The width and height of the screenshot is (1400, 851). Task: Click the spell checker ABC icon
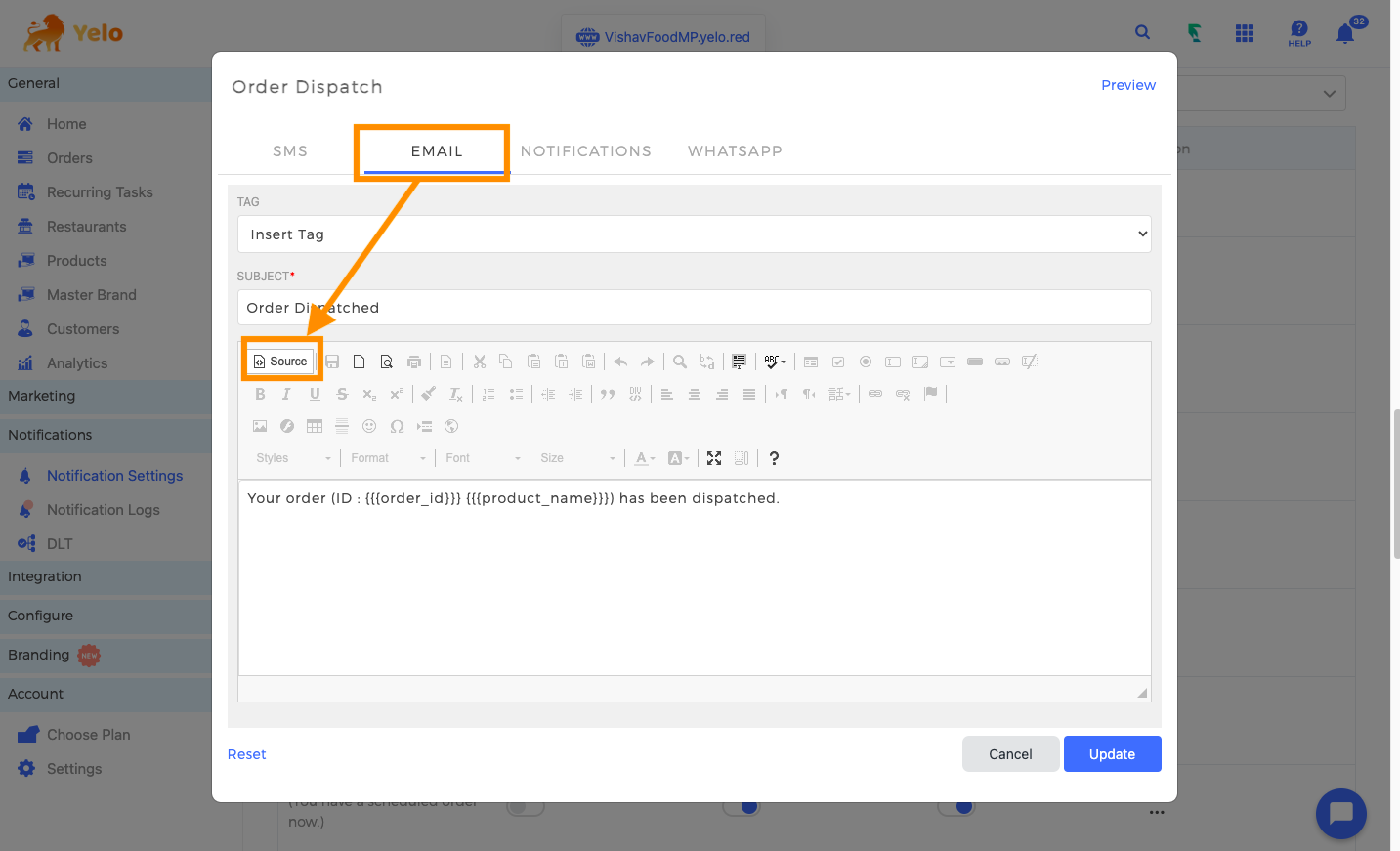pyautogui.click(x=774, y=362)
